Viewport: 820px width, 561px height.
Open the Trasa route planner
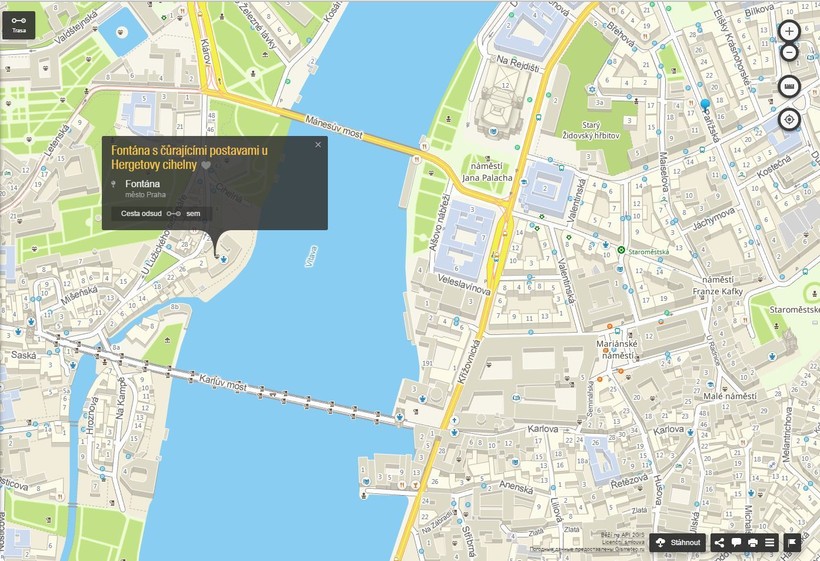click(18, 25)
